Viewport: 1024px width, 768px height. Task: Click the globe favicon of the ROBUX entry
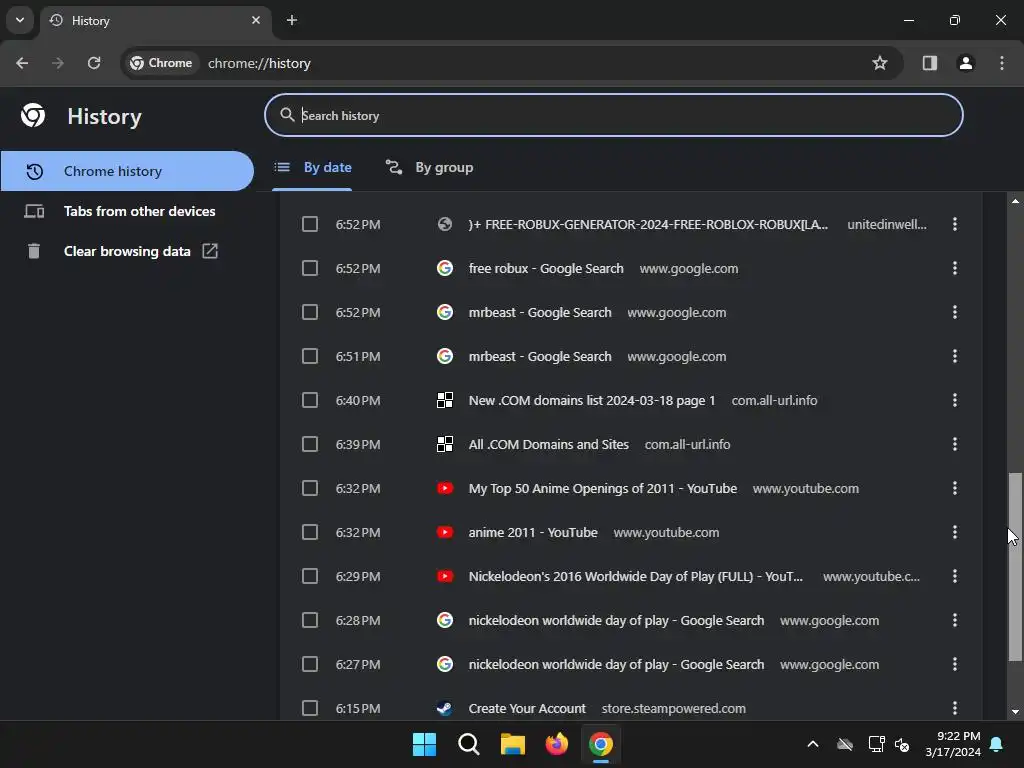click(445, 225)
